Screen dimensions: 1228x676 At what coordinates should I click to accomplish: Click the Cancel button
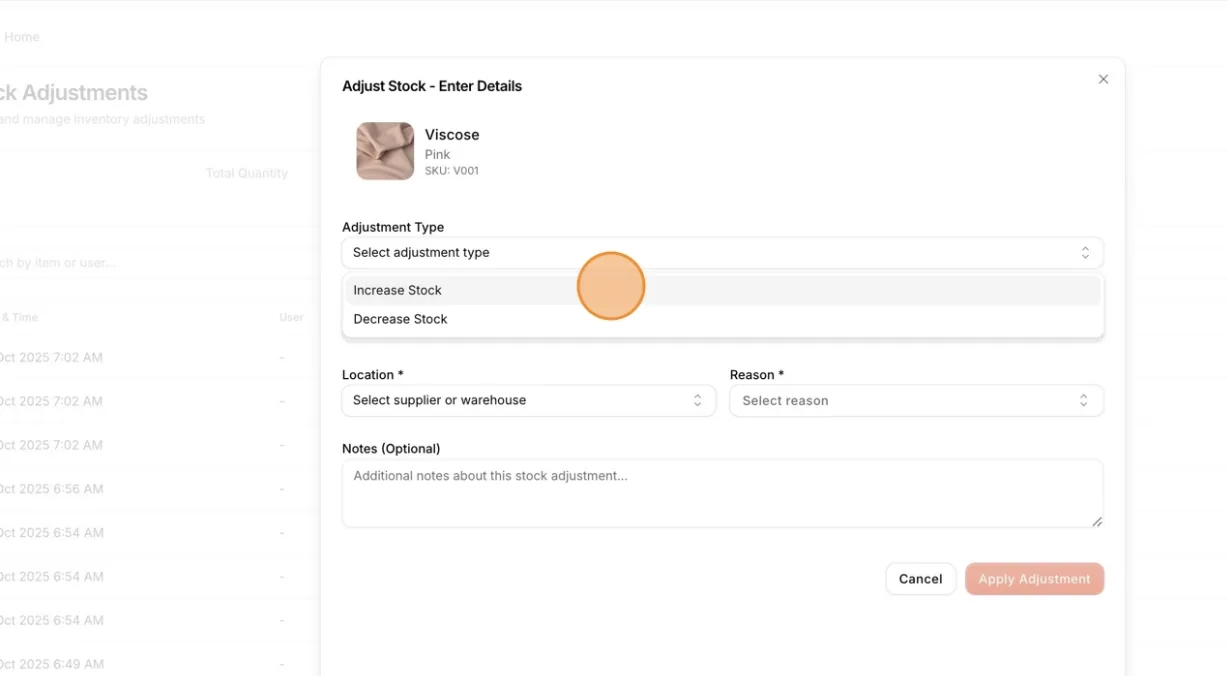tap(920, 579)
